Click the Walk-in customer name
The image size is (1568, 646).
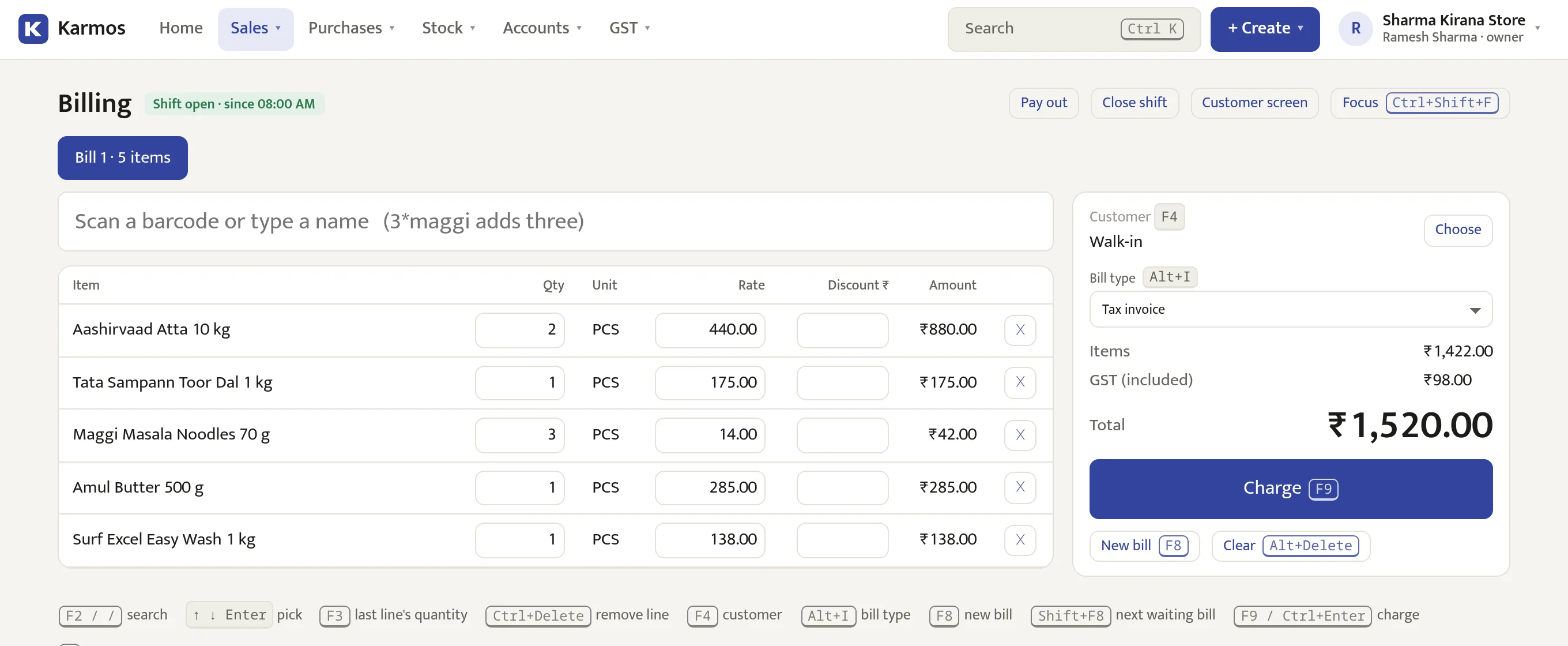point(1115,242)
